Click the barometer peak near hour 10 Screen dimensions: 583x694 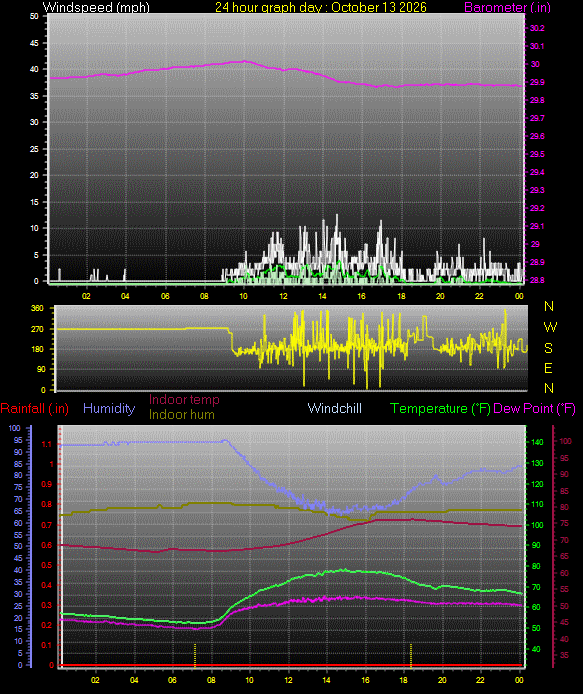[x=244, y=62]
